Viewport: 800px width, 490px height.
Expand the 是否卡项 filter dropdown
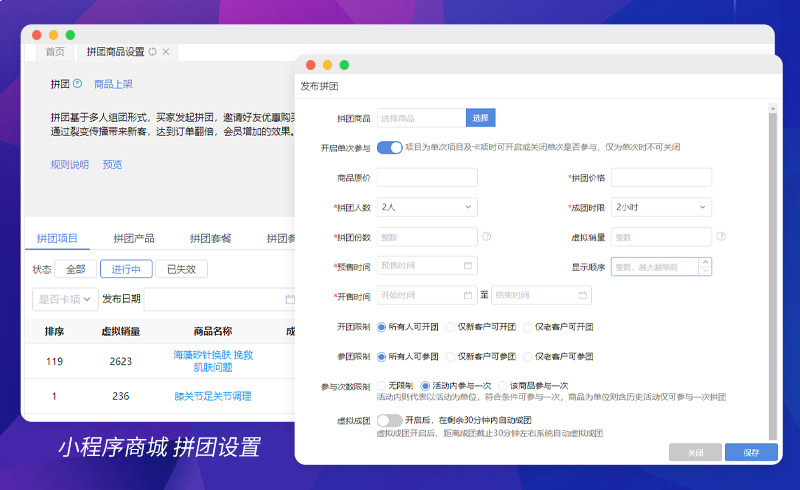(66, 299)
